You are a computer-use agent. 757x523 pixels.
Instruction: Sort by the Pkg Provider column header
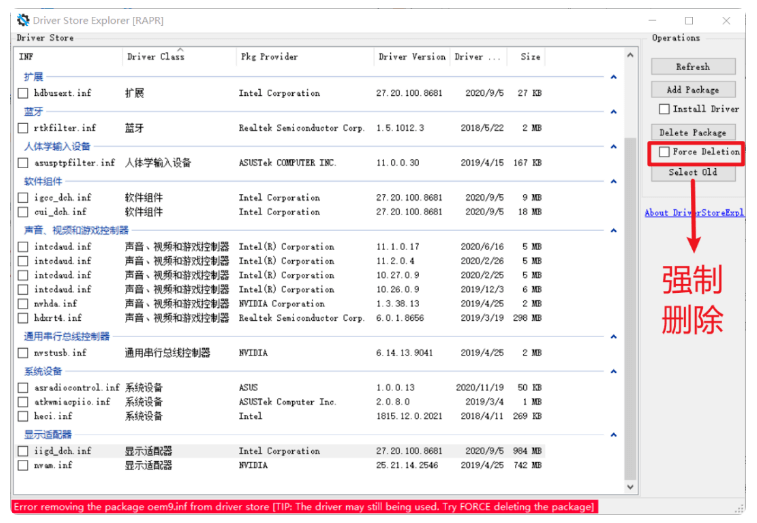(305, 57)
